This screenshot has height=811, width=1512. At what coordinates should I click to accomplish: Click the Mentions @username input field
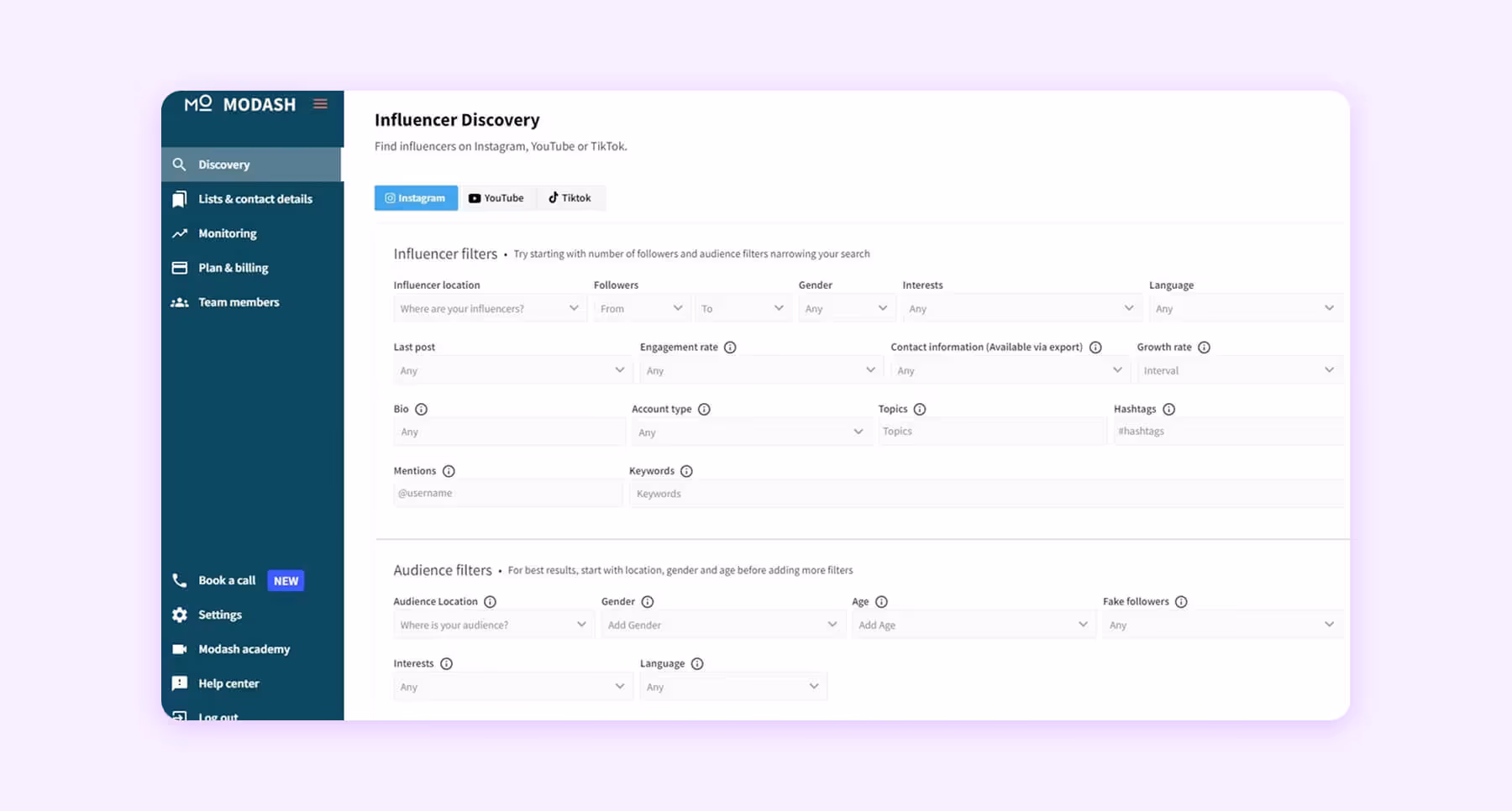point(507,493)
